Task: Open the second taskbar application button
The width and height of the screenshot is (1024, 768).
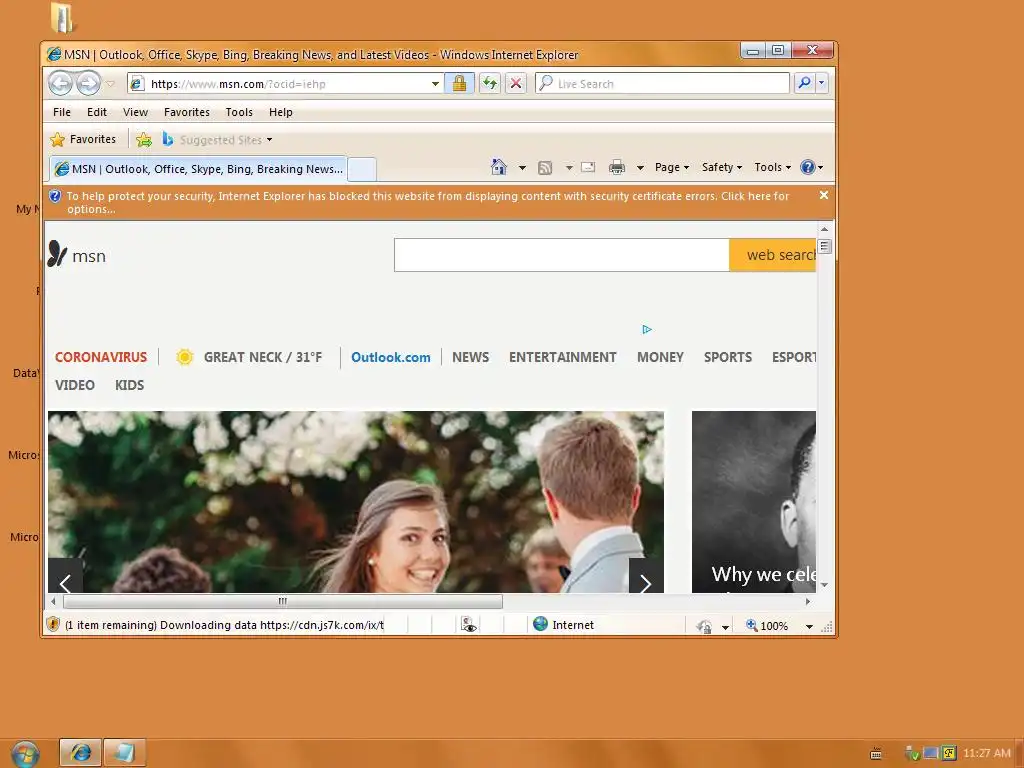Action: (124, 753)
